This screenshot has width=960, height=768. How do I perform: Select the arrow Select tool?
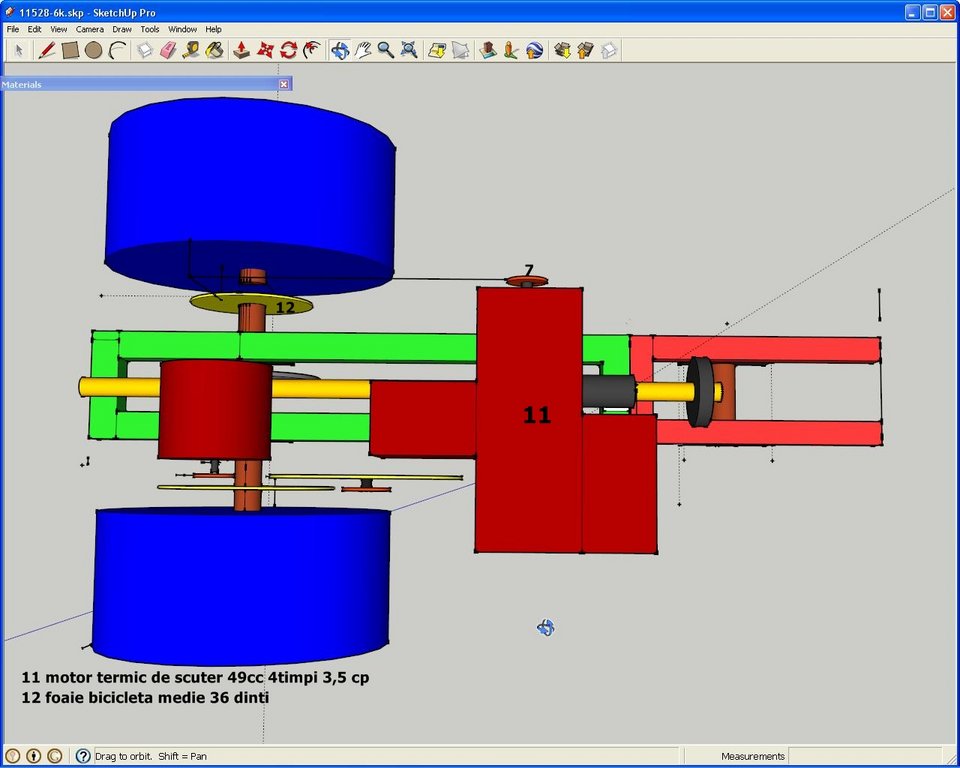click(x=18, y=50)
